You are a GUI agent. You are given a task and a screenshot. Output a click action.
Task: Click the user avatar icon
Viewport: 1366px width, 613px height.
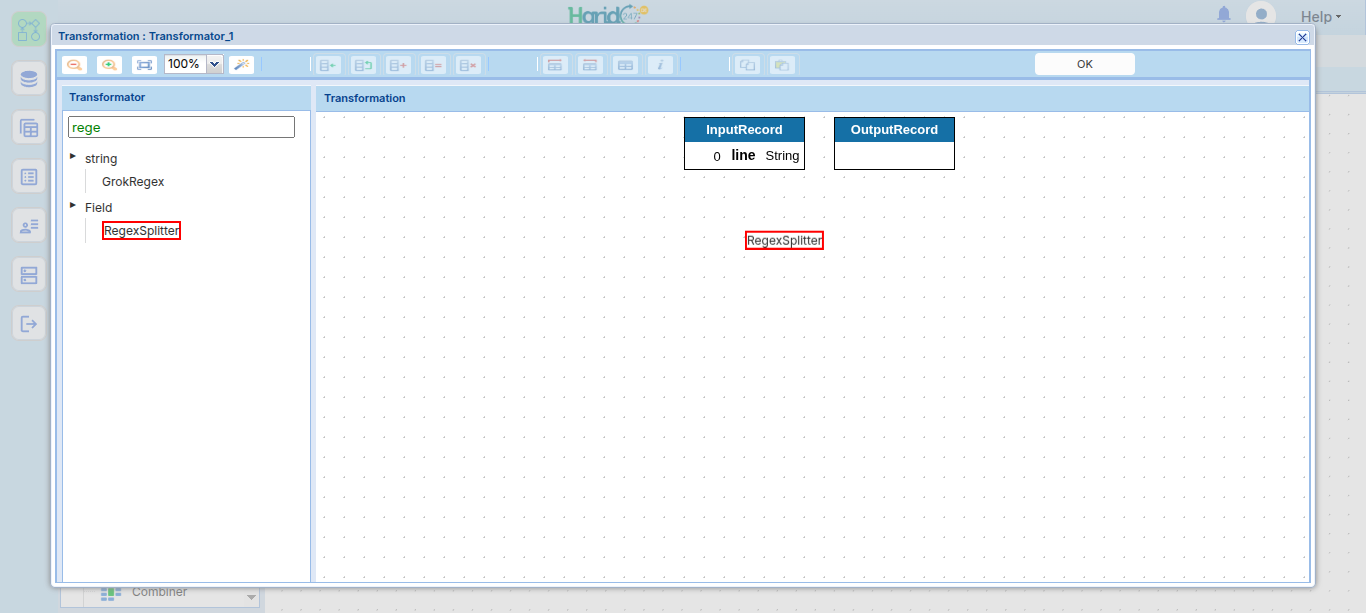1261,15
